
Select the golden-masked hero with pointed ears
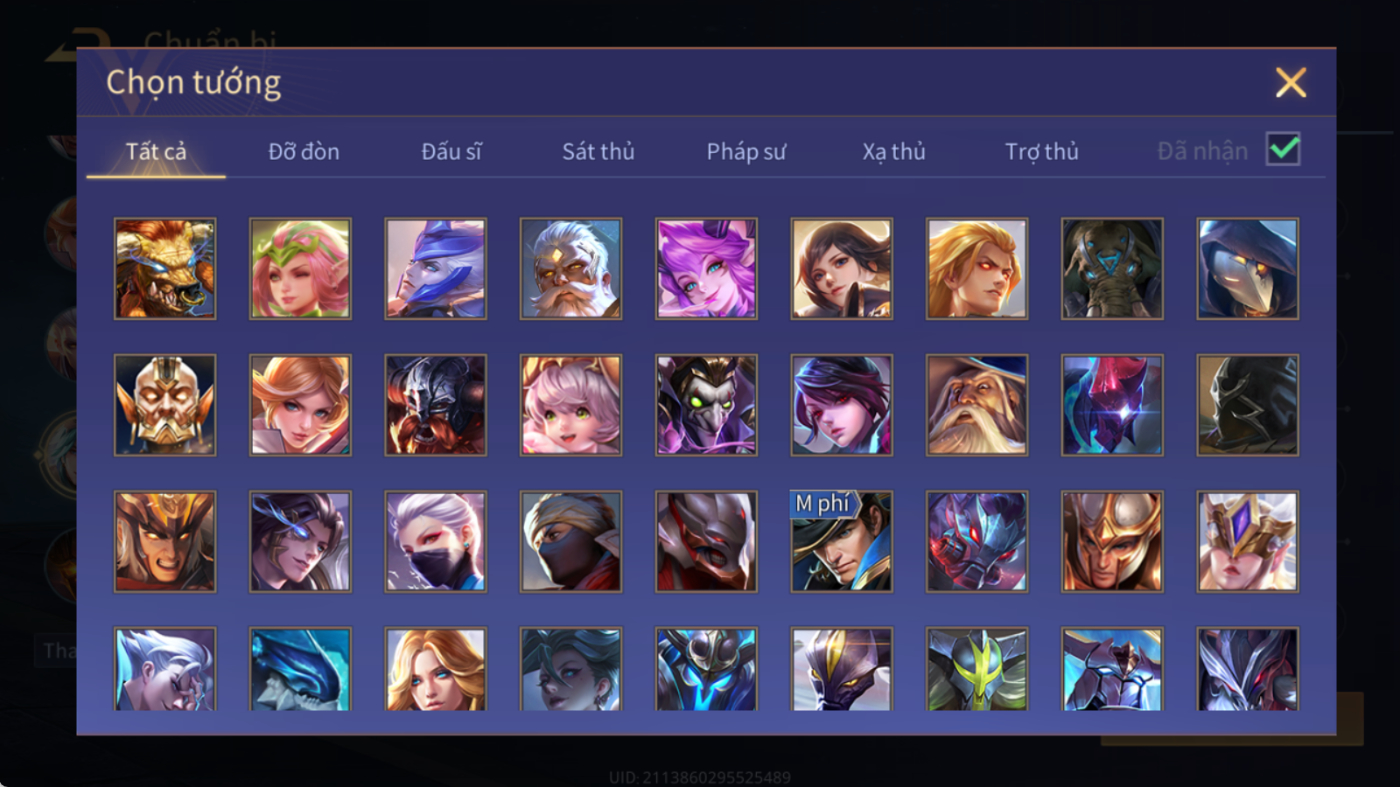pyautogui.click(x=165, y=405)
